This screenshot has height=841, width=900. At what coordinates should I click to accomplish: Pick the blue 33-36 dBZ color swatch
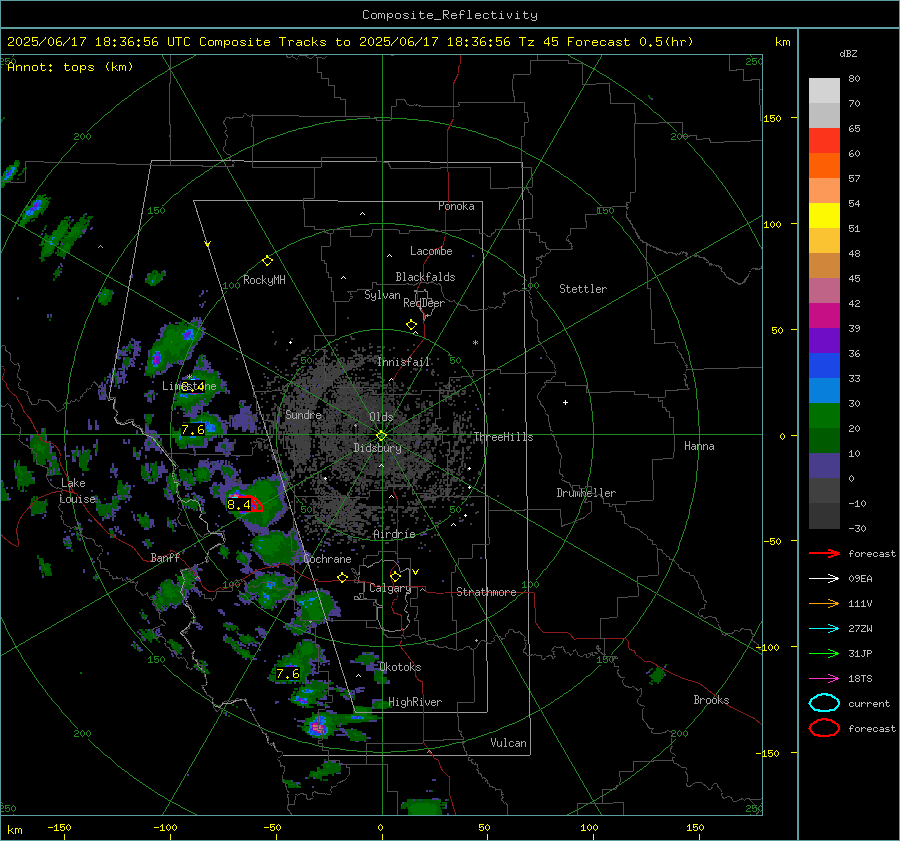tap(824, 366)
